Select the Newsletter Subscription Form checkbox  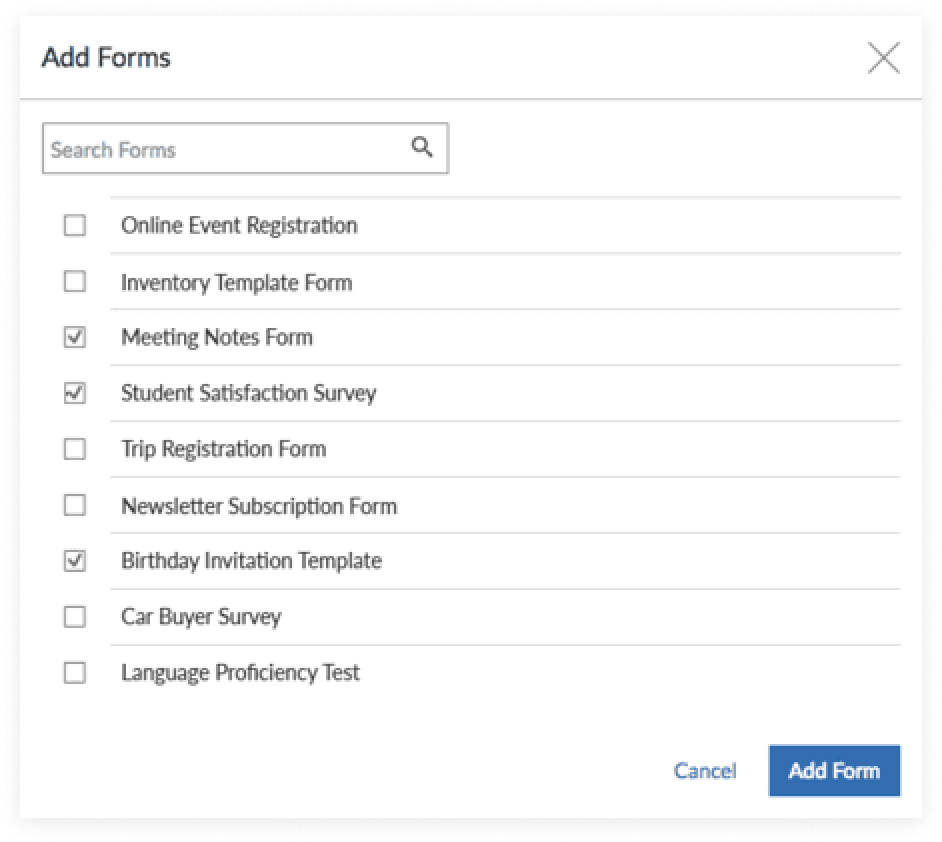75,505
